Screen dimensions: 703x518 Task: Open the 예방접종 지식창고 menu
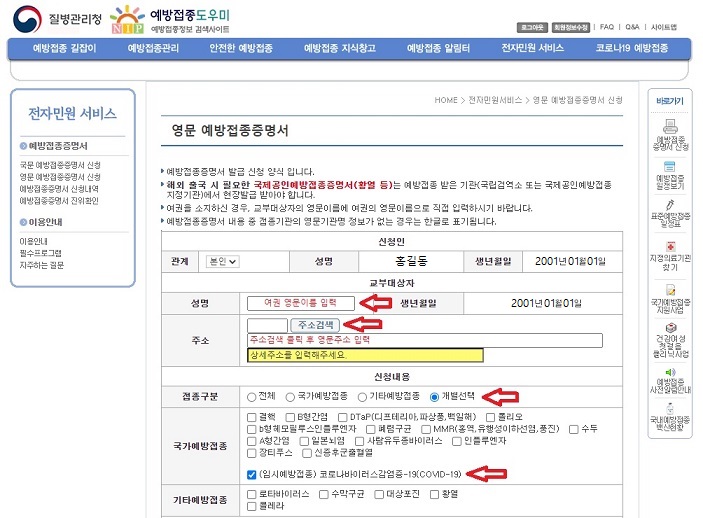(x=339, y=48)
